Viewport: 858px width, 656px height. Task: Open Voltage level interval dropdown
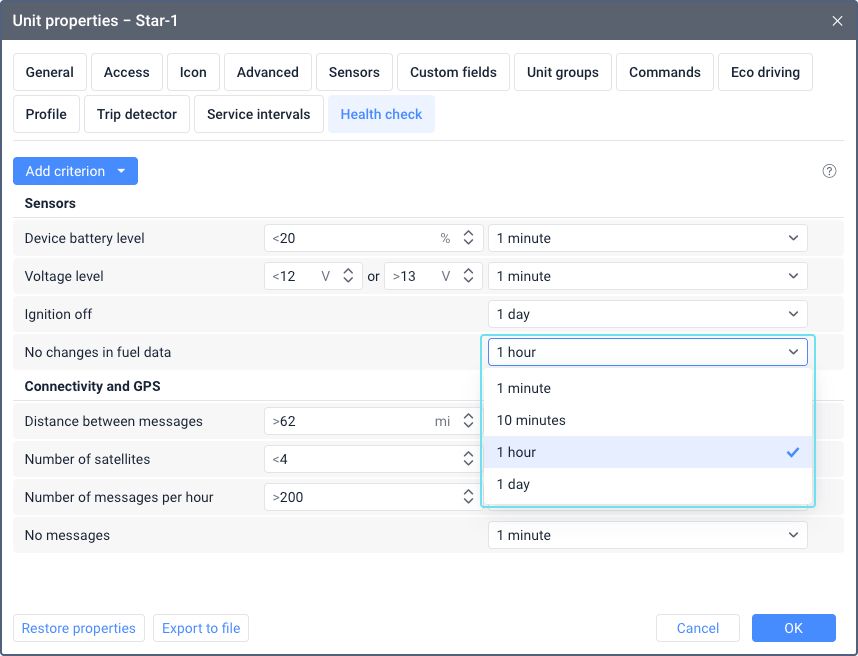point(647,276)
